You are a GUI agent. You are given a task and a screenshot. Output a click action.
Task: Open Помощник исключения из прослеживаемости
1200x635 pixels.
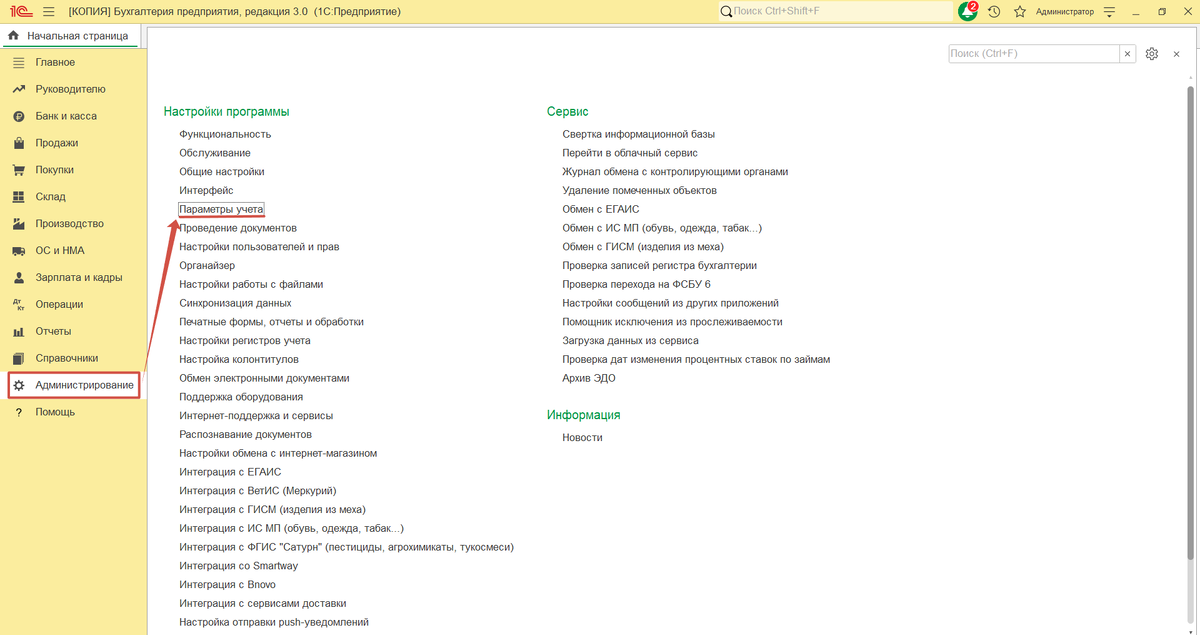coord(672,322)
